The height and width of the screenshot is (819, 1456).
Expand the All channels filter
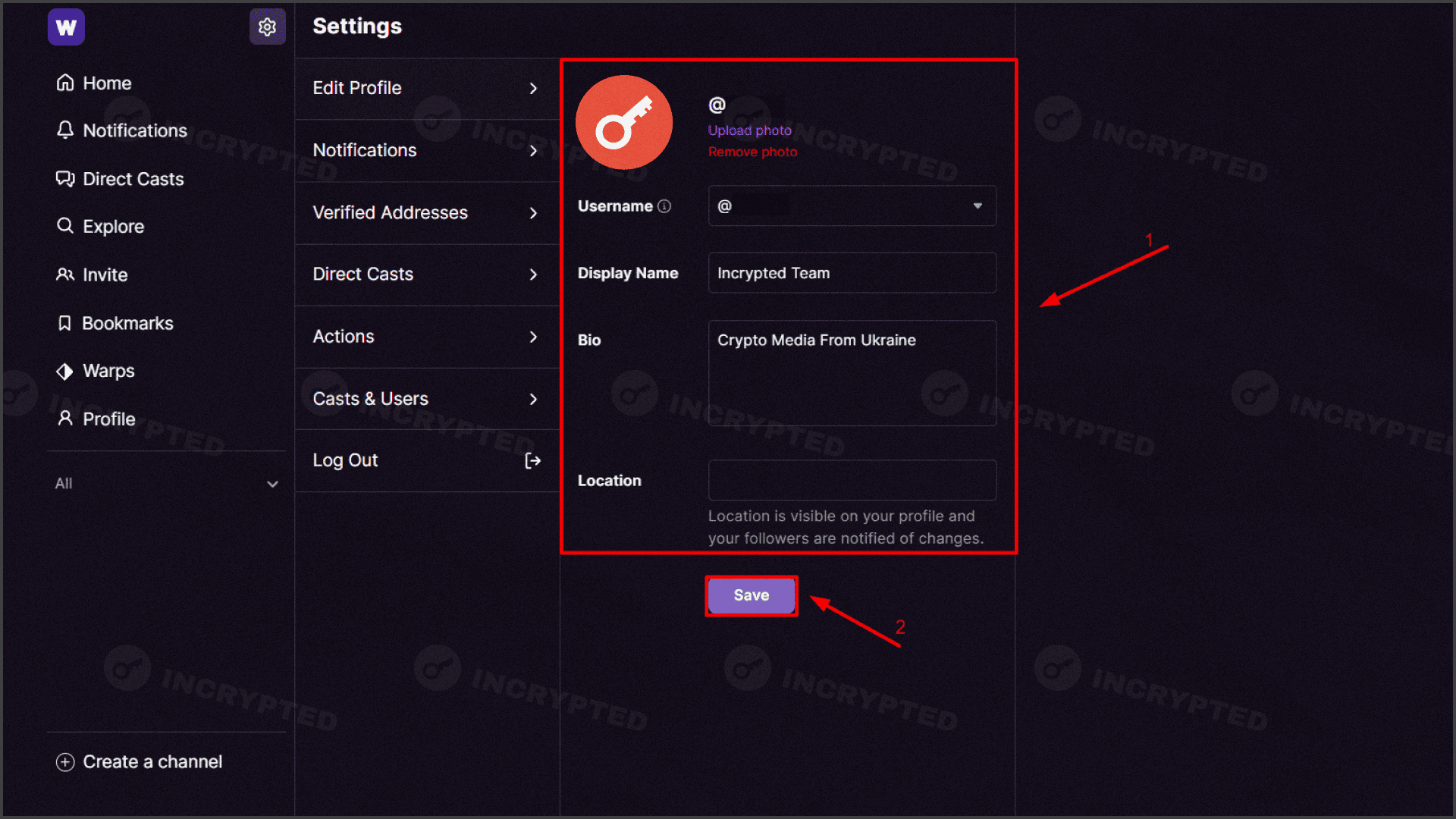tap(271, 483)
